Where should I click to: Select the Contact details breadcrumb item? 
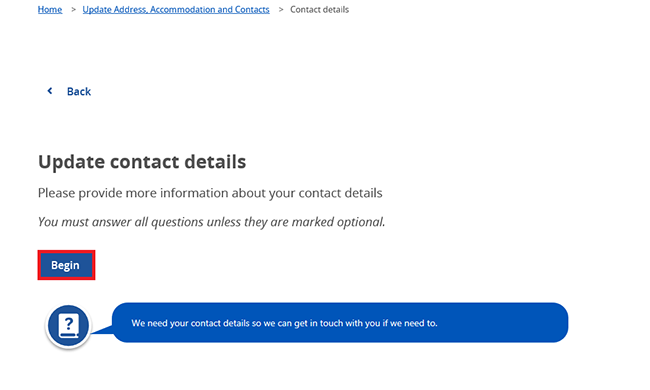[320, 9]
